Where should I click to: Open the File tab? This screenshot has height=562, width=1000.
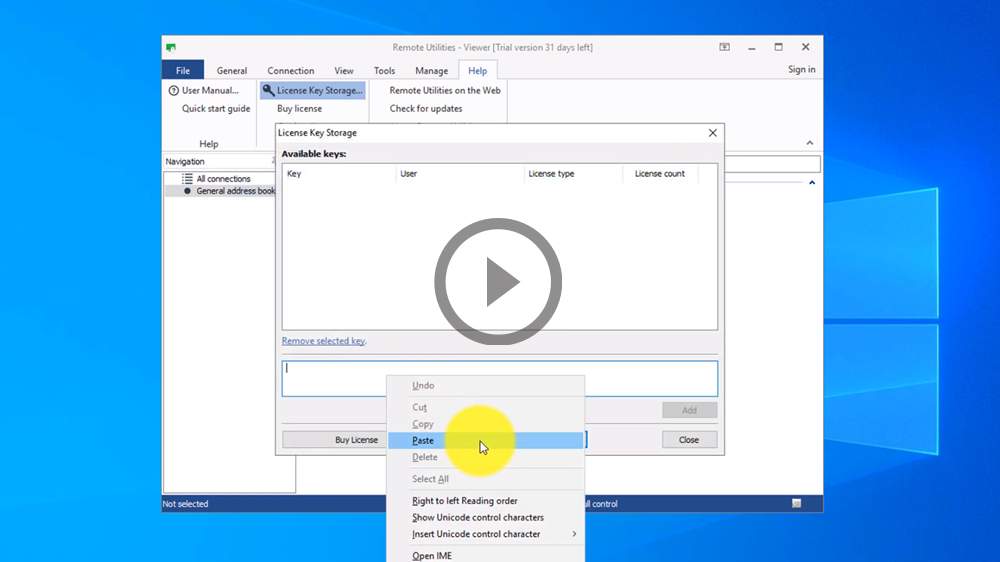point(183,70)
